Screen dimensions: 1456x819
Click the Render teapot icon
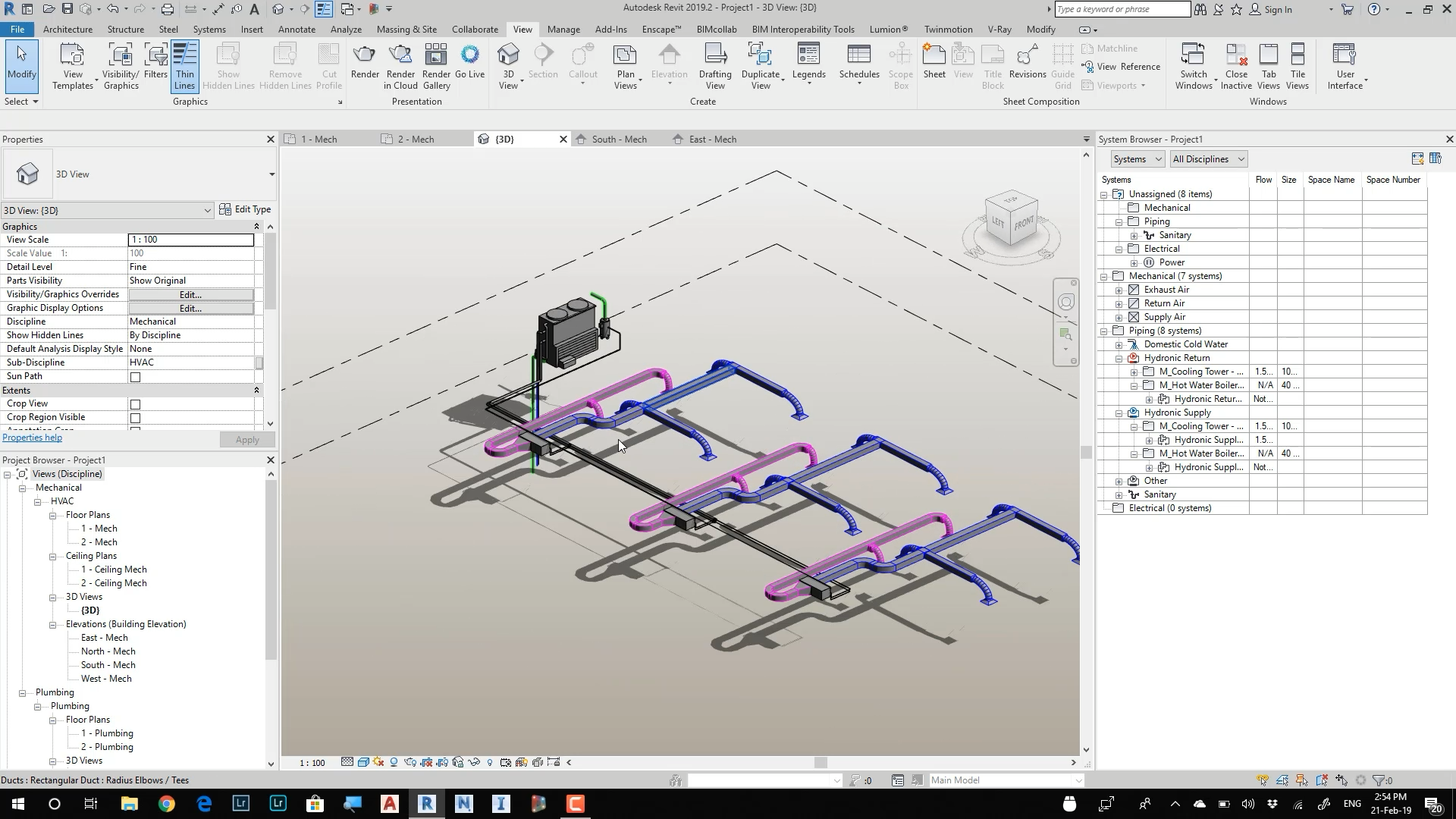click(x=365, y=55)
